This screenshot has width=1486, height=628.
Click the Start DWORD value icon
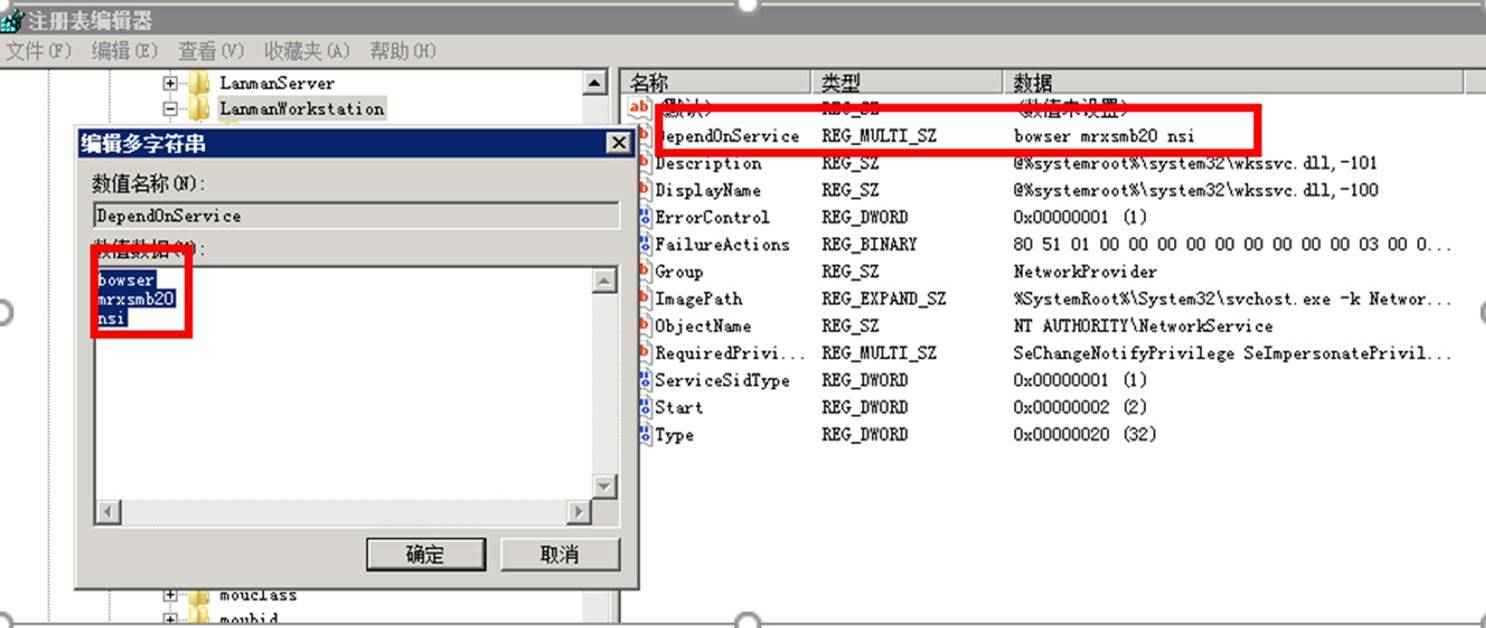pyautogui.click(x=645, y=408)
